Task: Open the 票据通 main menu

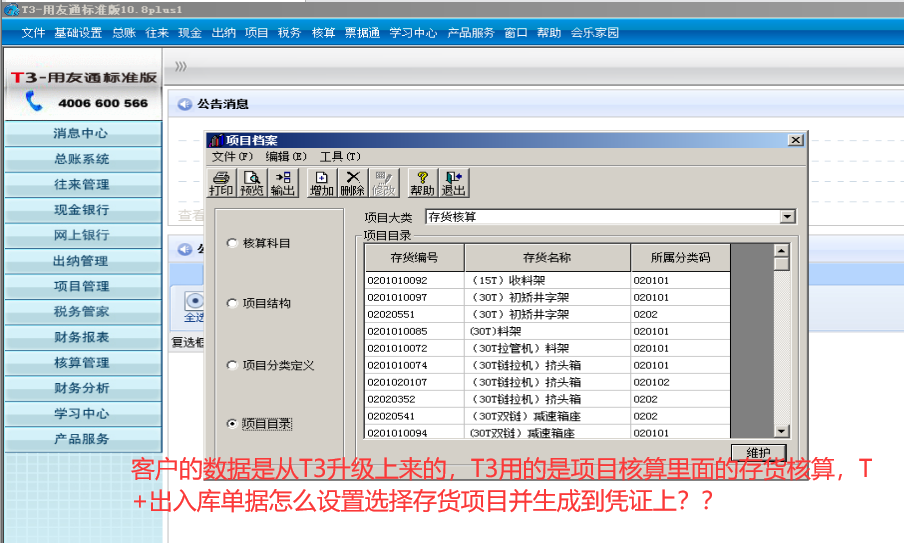Action: [x=362, y=33]
